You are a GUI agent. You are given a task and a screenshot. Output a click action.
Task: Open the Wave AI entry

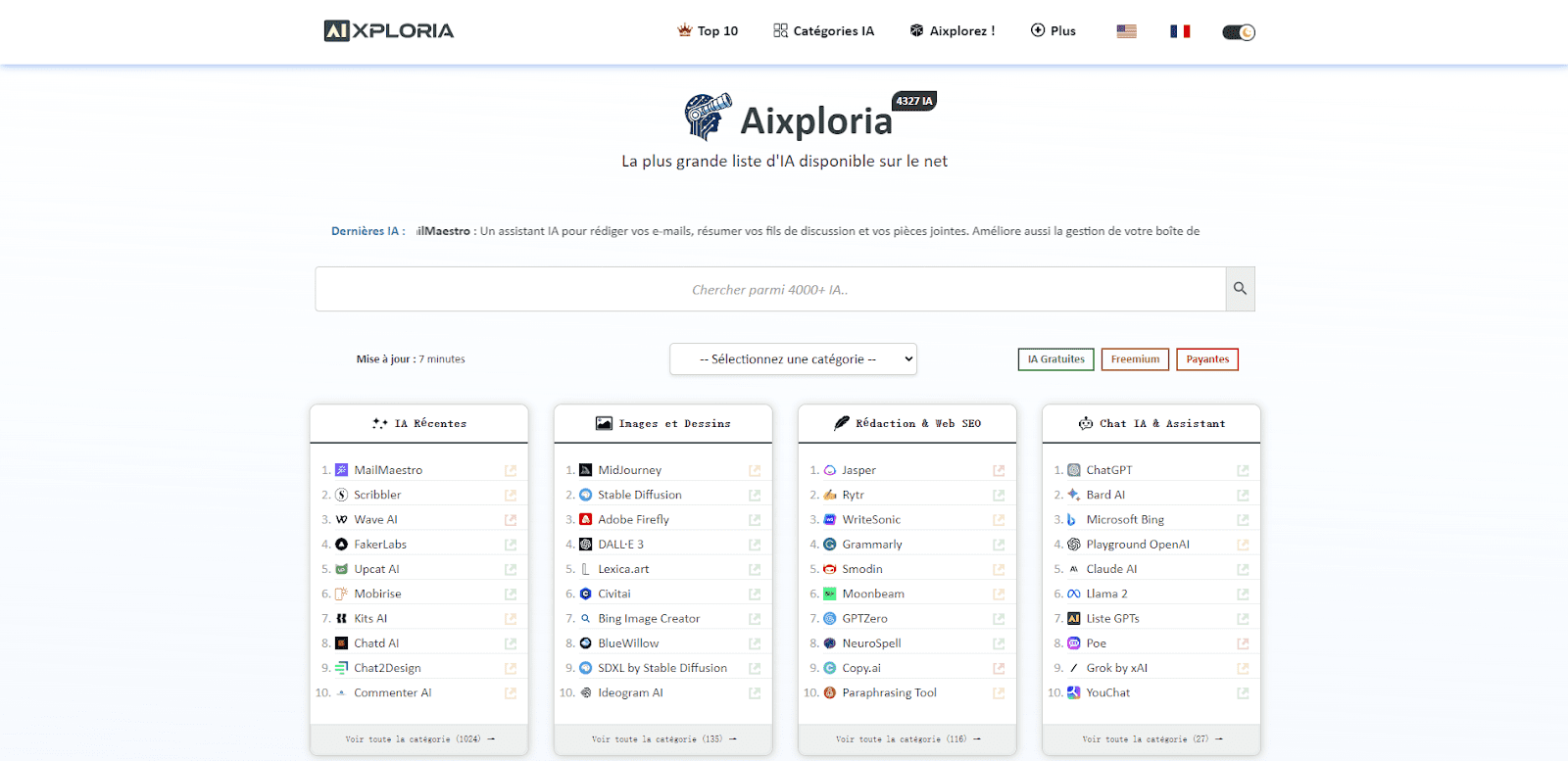click(375, 520)
